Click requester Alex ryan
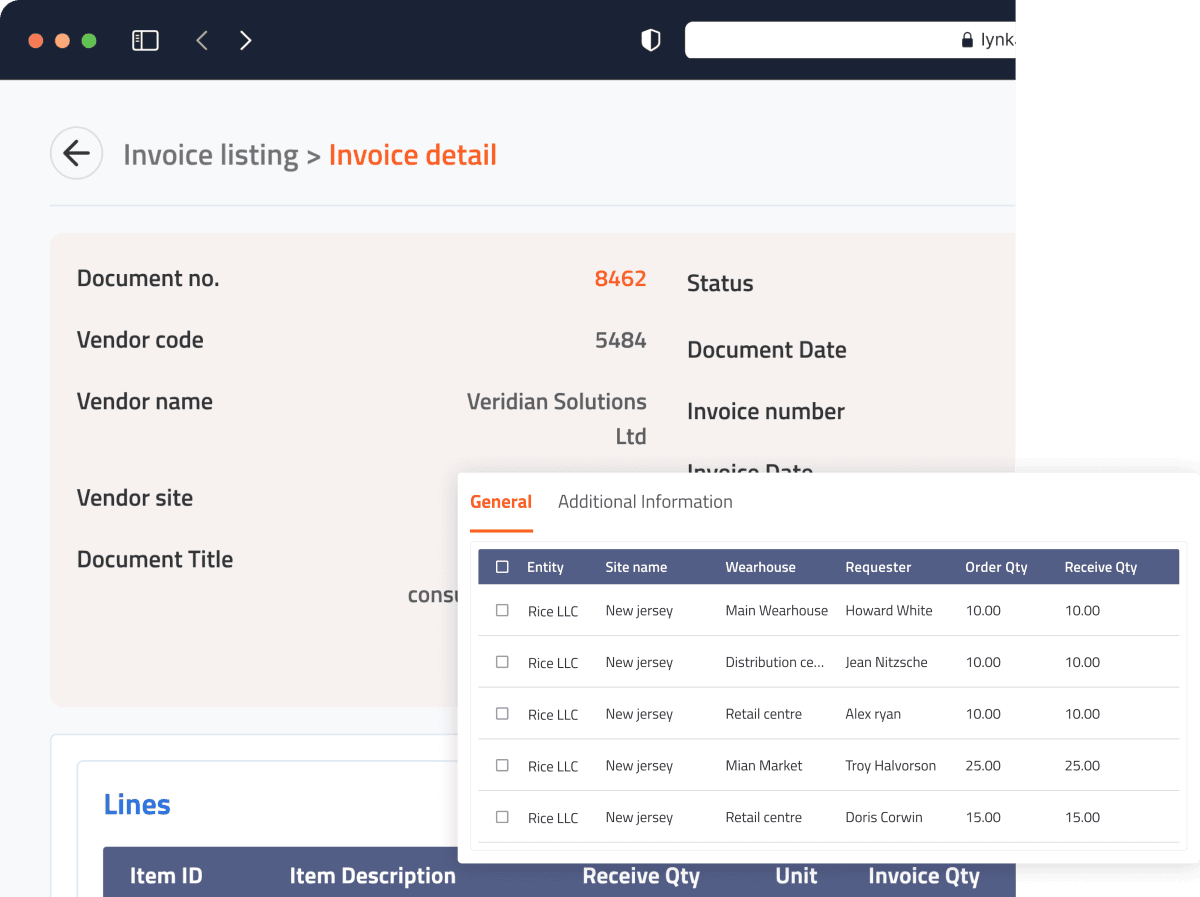Screen dimensions: 1200x897 point(873,714)
